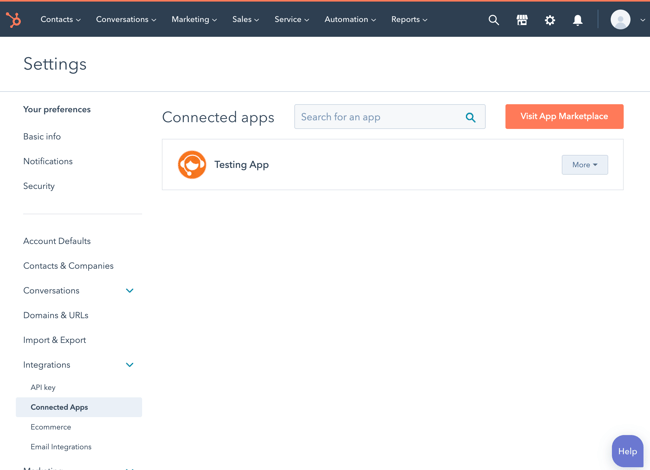Go to Email Integrations settings
The width and height of the screenshot is (650, 470).
click(61, 447)
